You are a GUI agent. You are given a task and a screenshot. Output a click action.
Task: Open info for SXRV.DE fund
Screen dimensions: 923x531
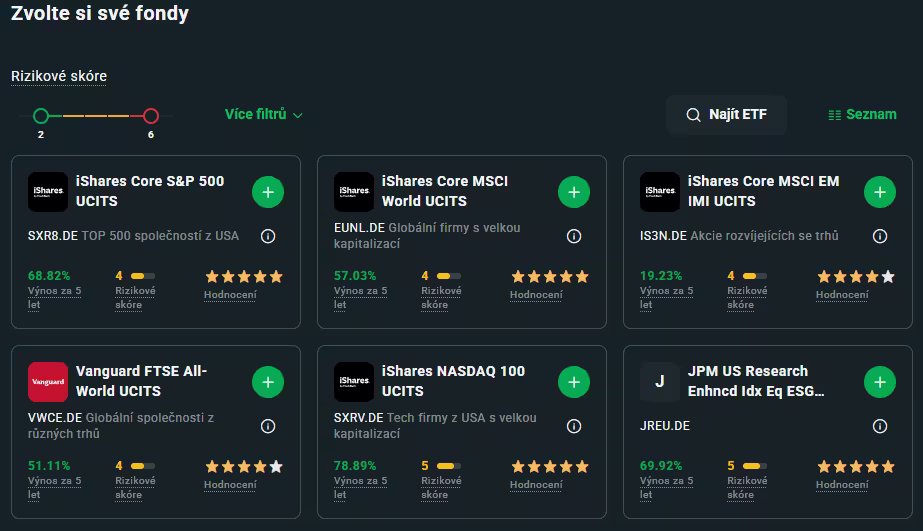[574, 426]
